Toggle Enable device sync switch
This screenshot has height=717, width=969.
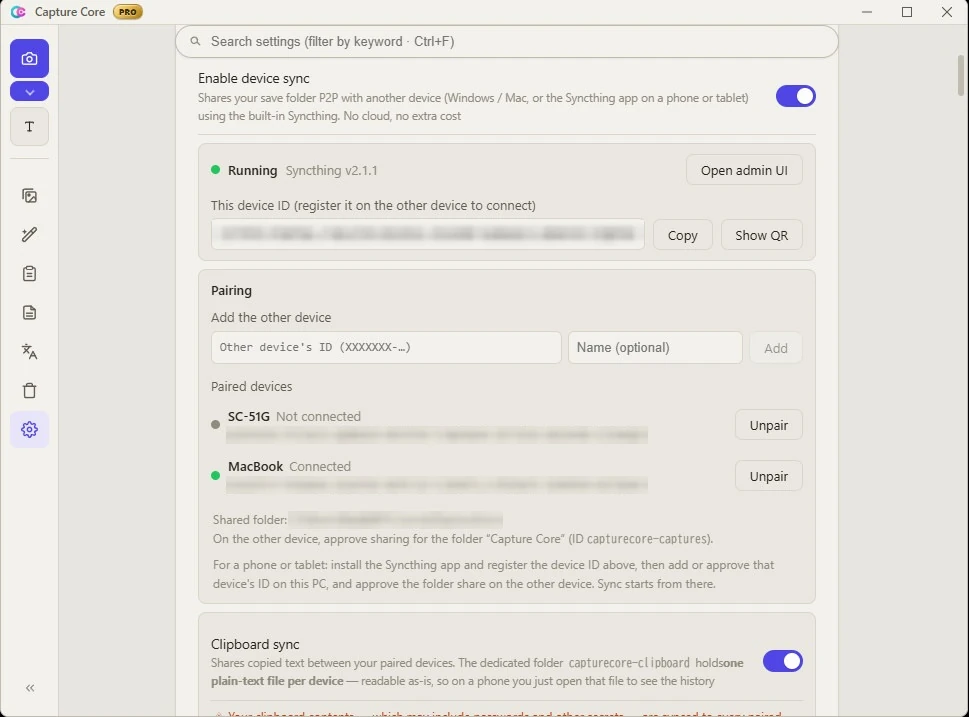(x=795, y=96)
